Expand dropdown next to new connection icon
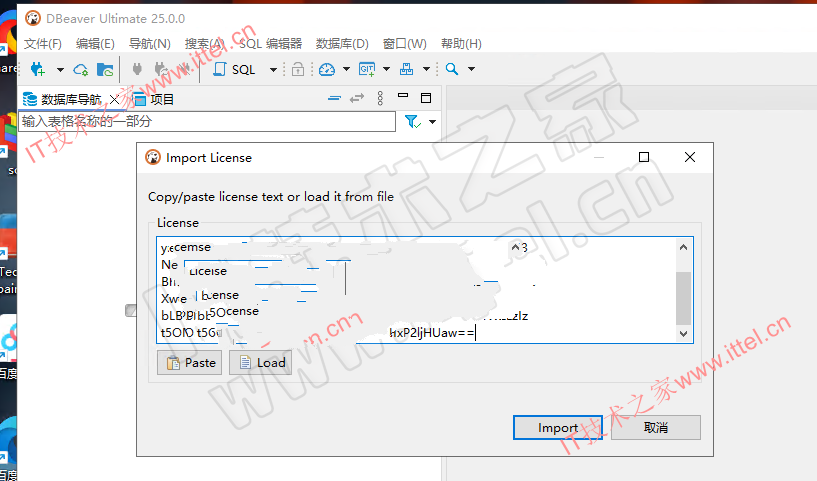 pyautogui.click(x=60, y=69)
